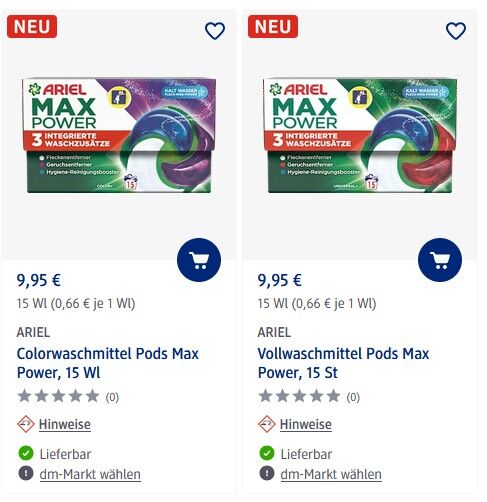Click hazard warning icon on Colorwaschmittel card
The width and height of the screenshot is (487, 502).
[26, 424]
